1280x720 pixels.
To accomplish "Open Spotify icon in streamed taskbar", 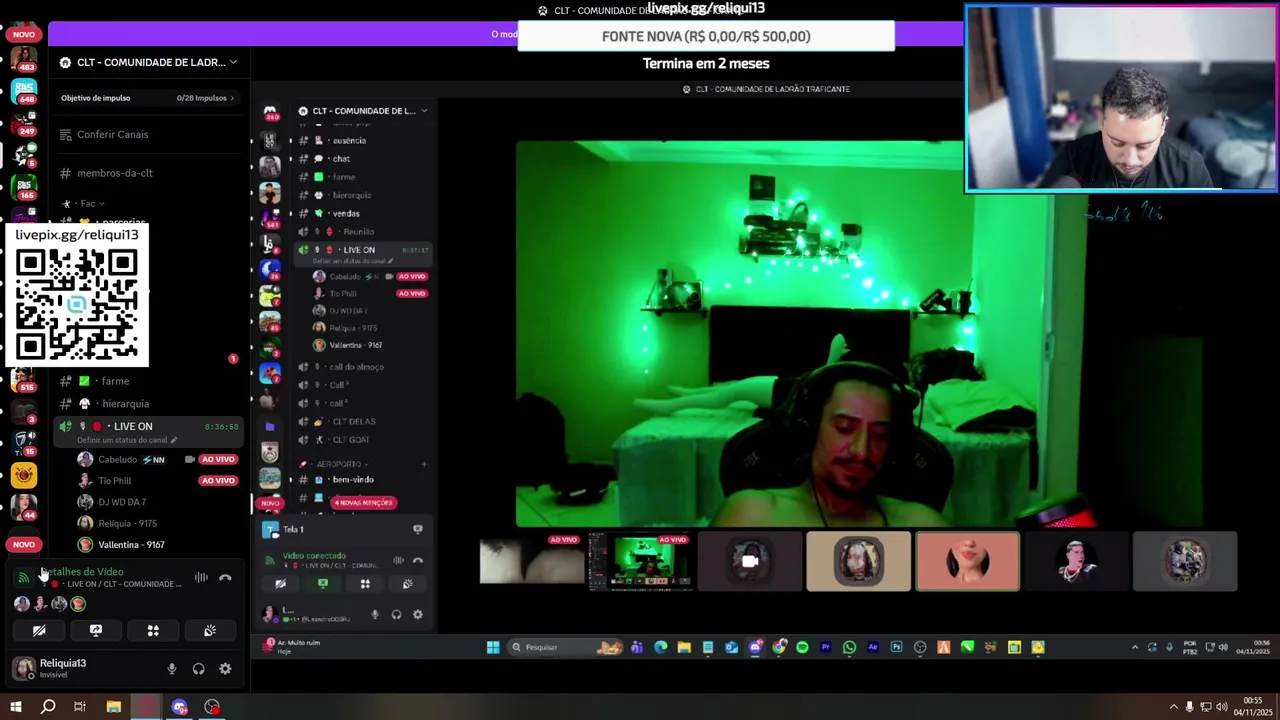I will pos(802,647).
